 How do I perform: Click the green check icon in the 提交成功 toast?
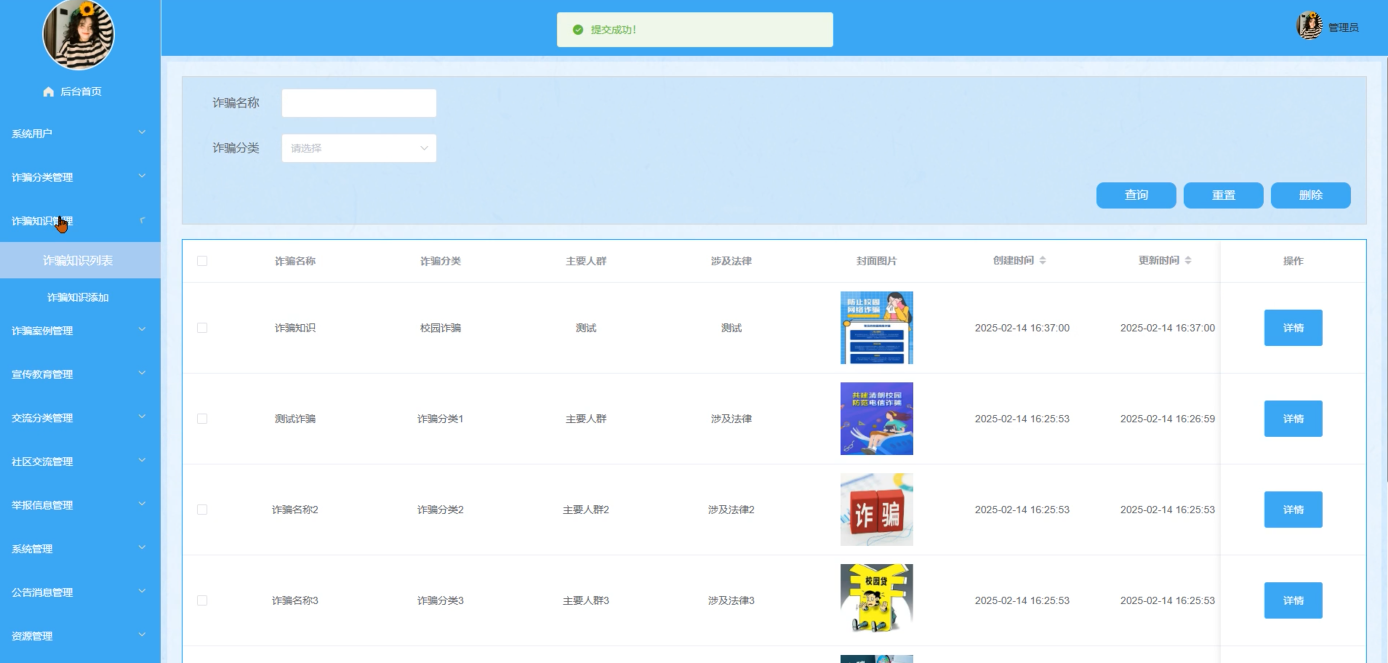click(x=578, y=30)
